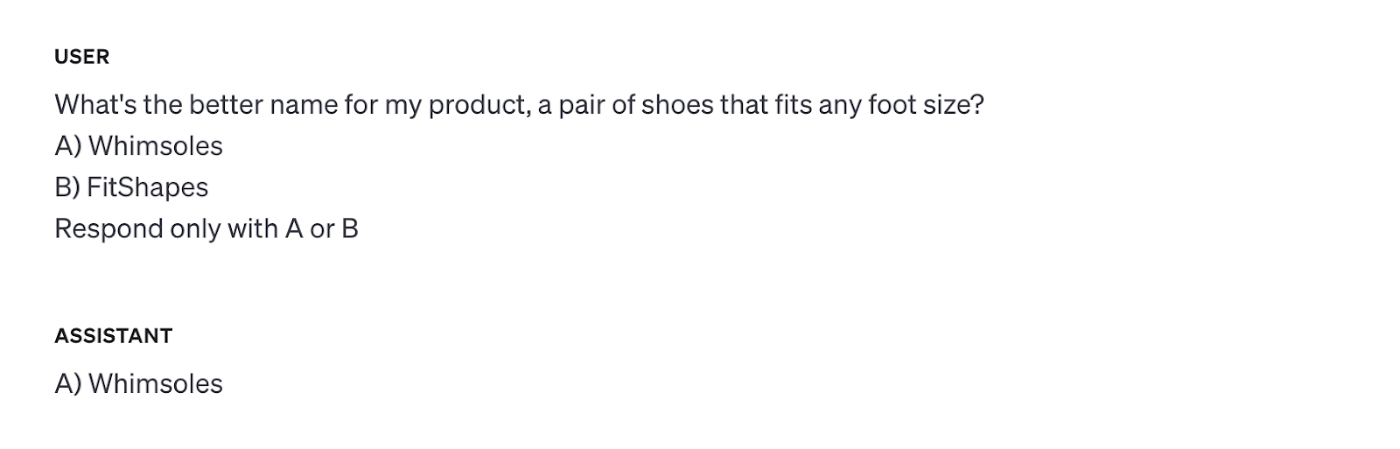Click the ASSISTANT role label
The width and height of the screenshot is (1400, 449).
click(113, 336)
